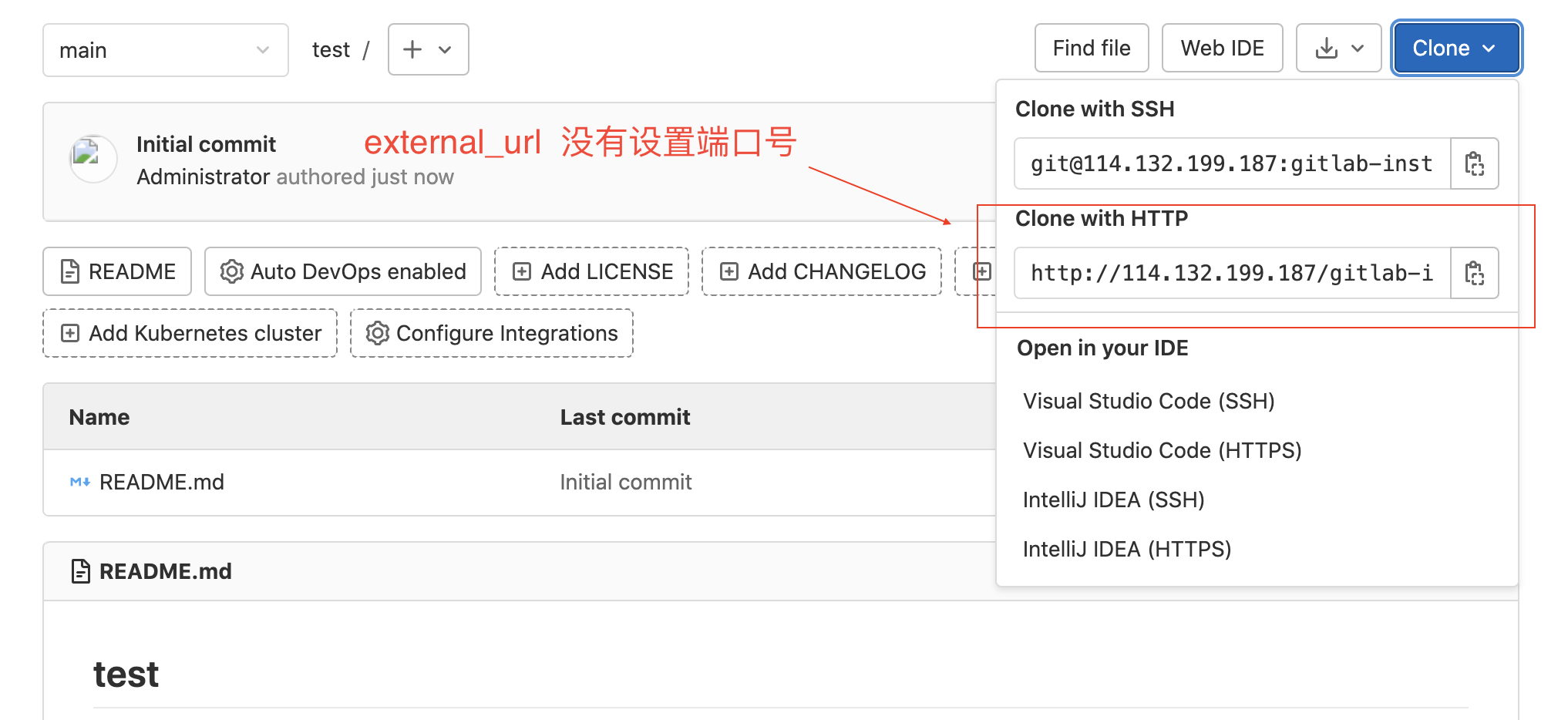Click Initial commit in the last commit column

(625, 482)
